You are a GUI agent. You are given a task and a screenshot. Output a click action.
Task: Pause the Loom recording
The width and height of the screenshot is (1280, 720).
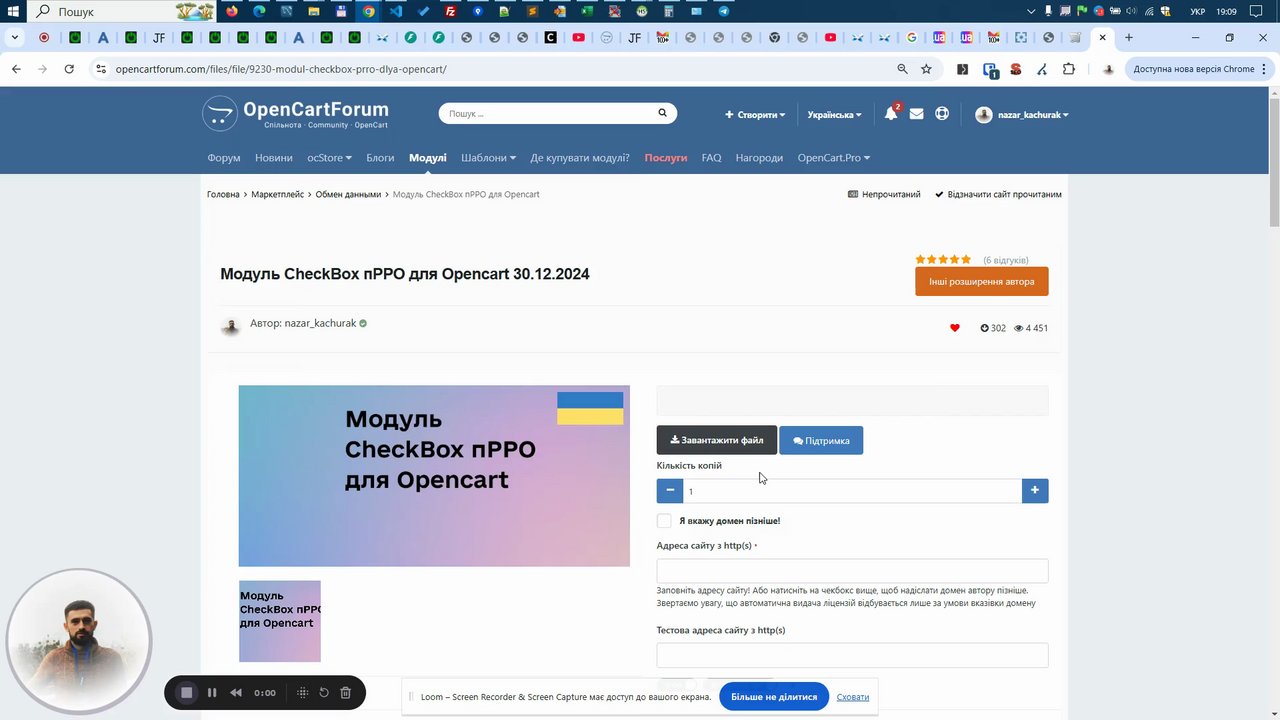point(212,692)
